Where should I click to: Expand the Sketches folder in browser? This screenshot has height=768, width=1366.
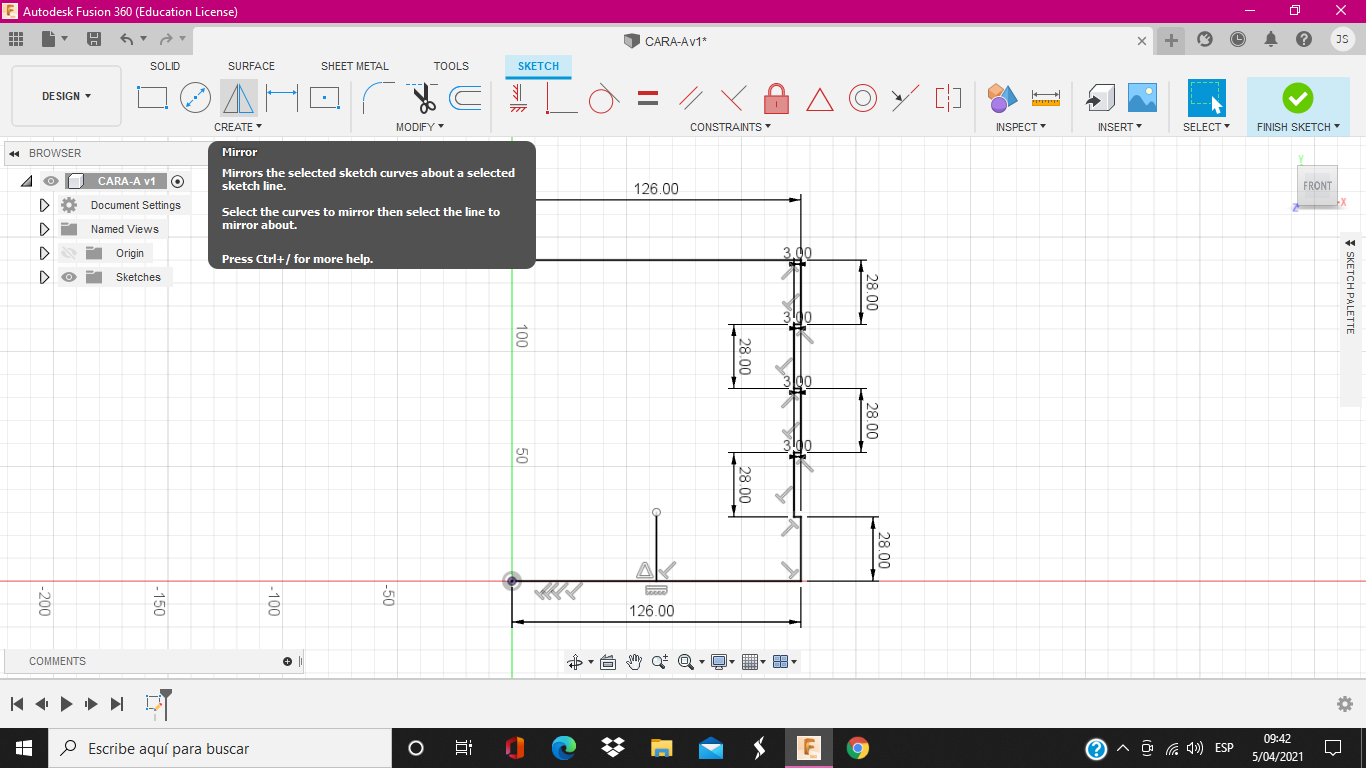tap(44, 277)
